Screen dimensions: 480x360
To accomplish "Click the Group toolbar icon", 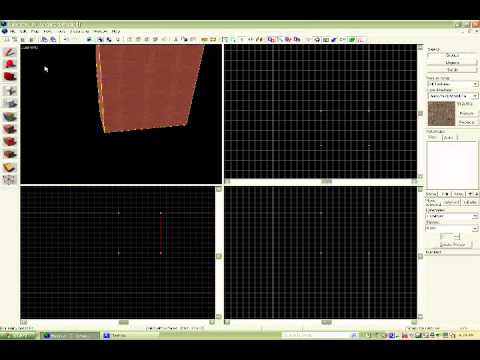I will pyautogui.click(x=100, y=39).
